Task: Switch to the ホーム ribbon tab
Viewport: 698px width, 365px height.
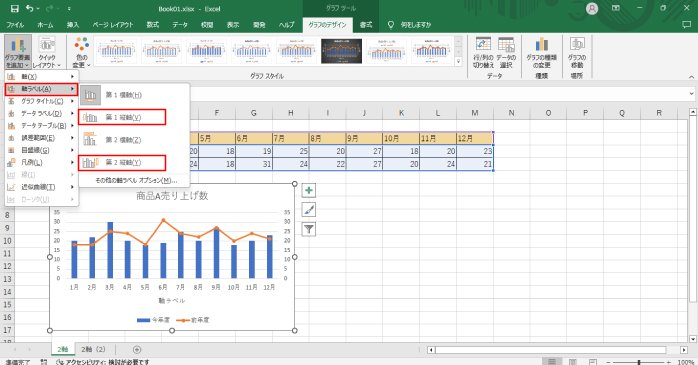Action: coord(45,25)
